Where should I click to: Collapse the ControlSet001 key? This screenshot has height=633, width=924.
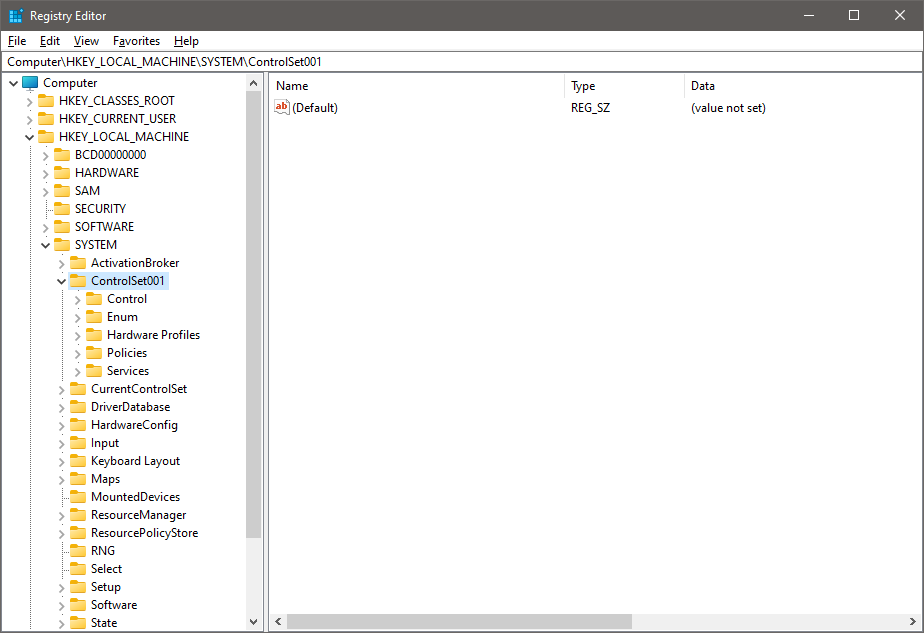pos(61,282)
